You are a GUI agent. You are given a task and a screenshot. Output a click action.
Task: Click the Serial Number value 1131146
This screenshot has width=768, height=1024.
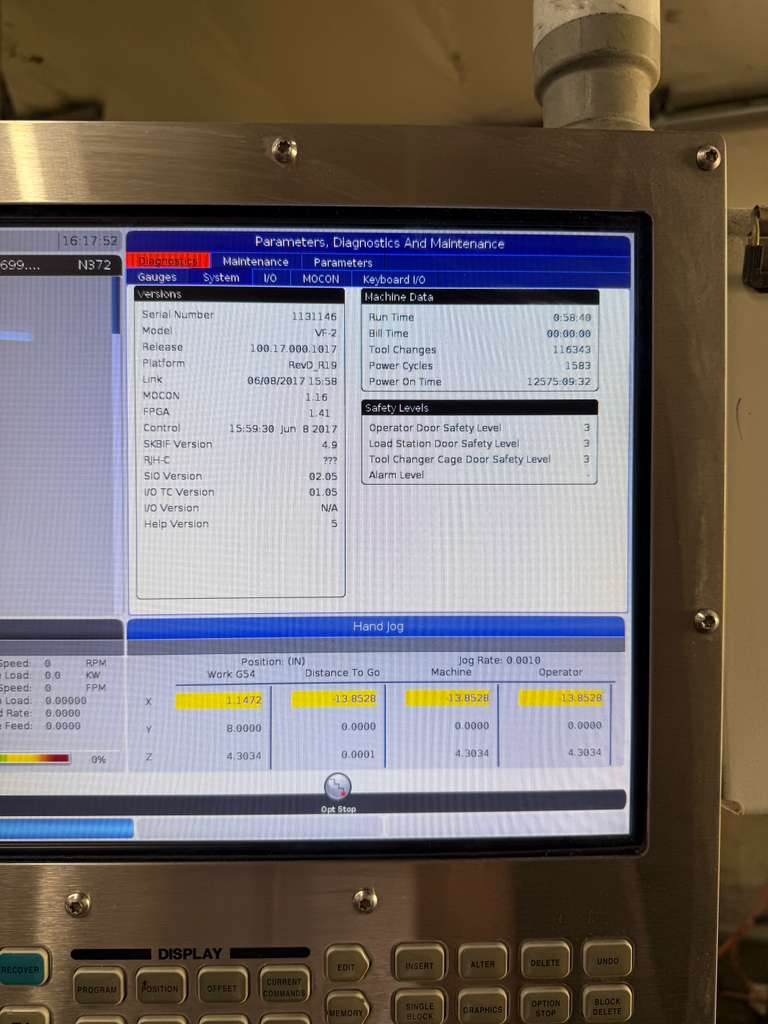click(314, 316)
